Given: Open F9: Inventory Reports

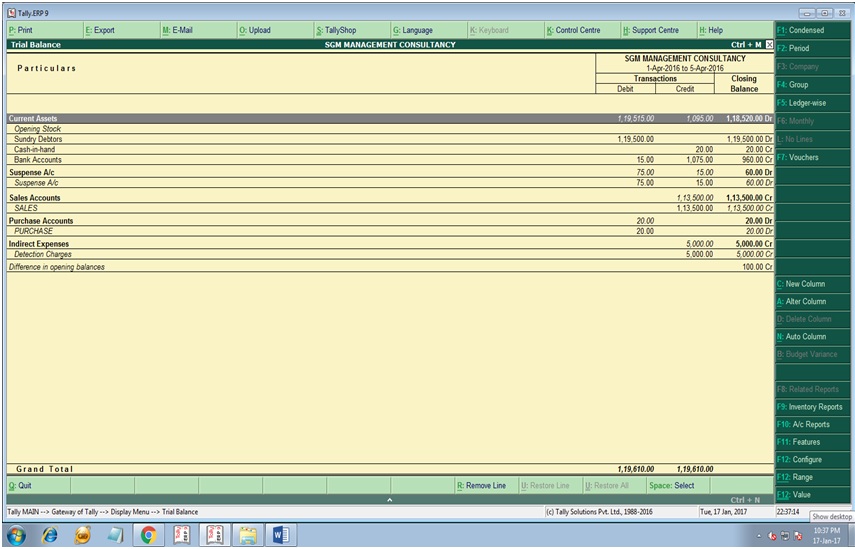Looking at the screenshot, I should point(812,407).
